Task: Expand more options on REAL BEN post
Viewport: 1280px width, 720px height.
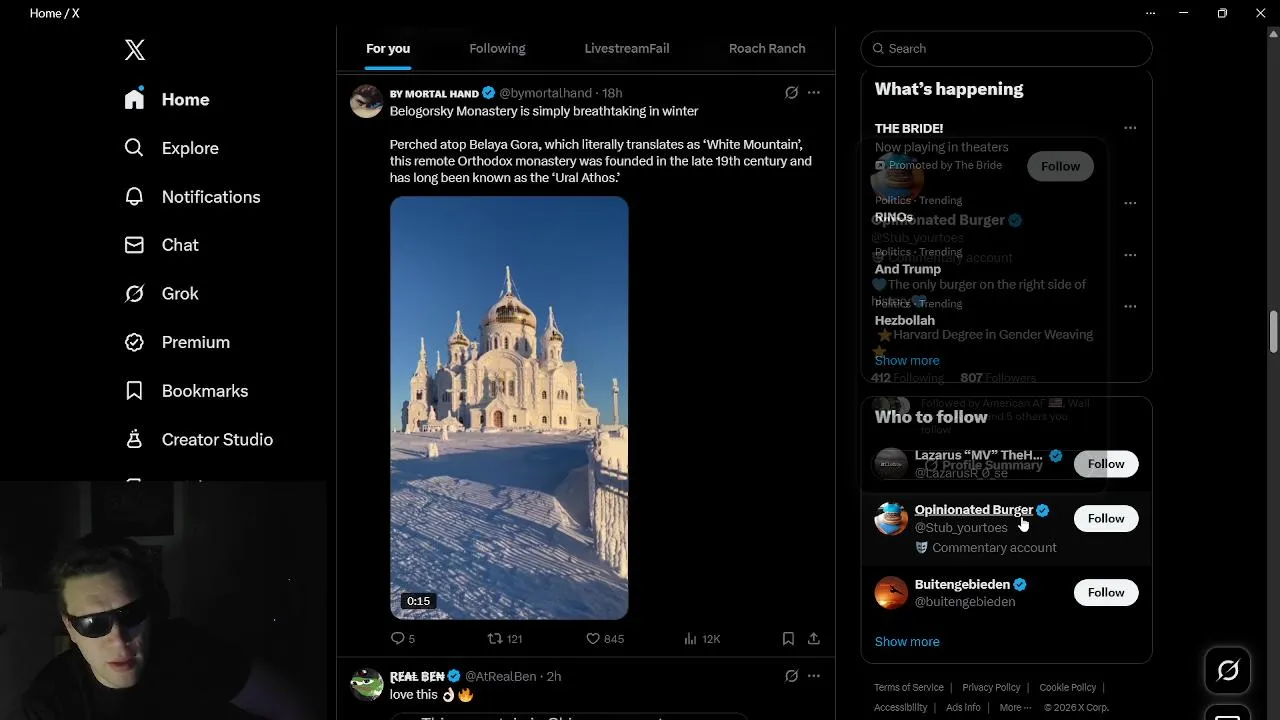Action: tap(814, 676)
